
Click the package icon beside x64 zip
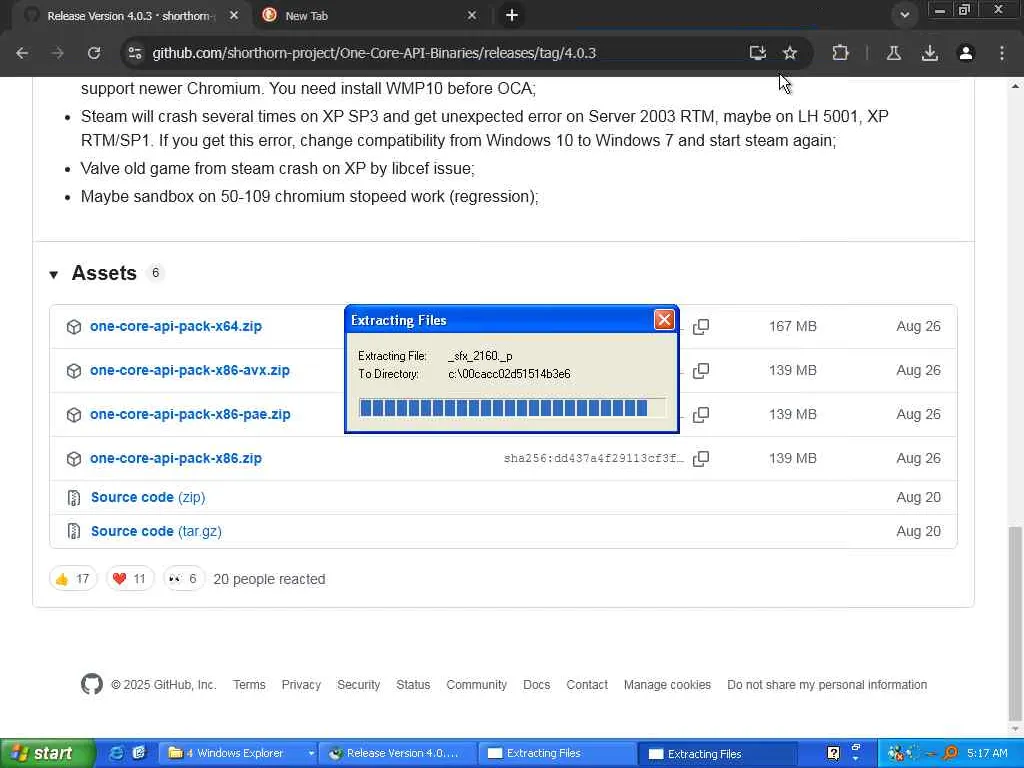pyautogui.click(x=74, y=327)
